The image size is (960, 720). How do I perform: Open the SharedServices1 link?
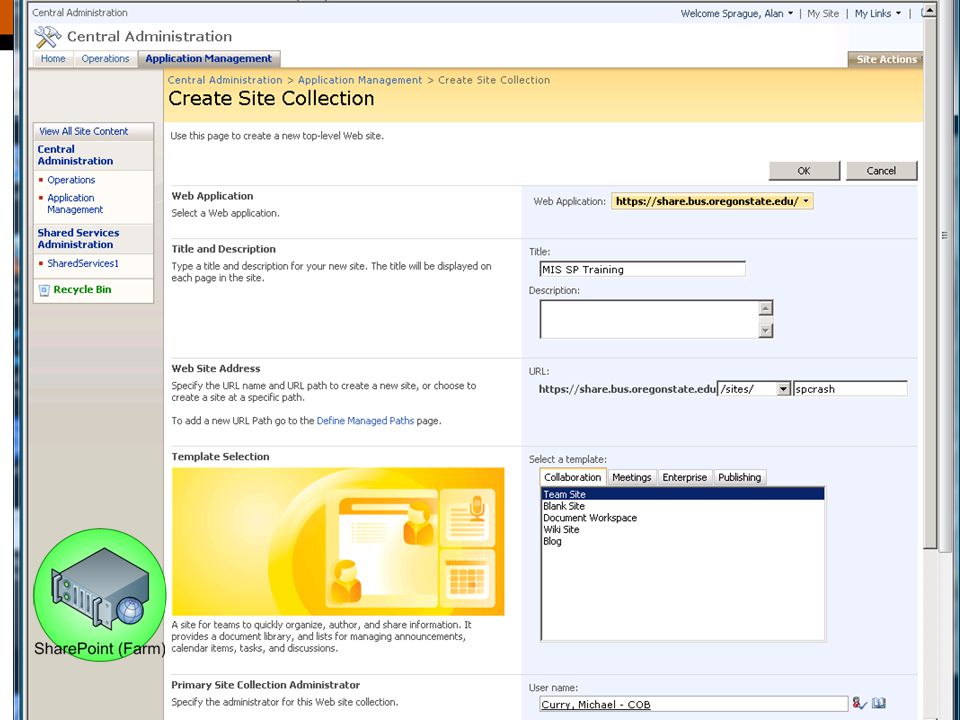tap(83, 263)
